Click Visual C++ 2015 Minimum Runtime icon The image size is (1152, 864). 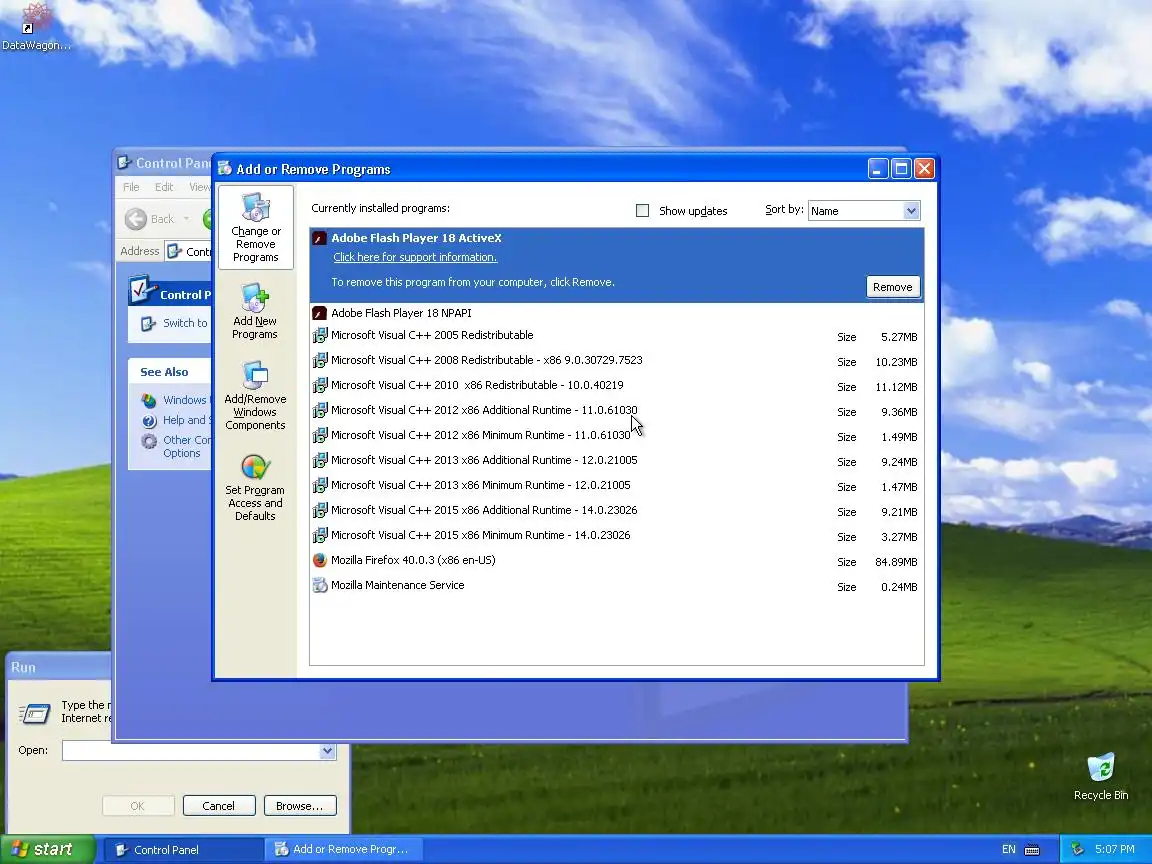pyautogui.click(x=320, y=536)
